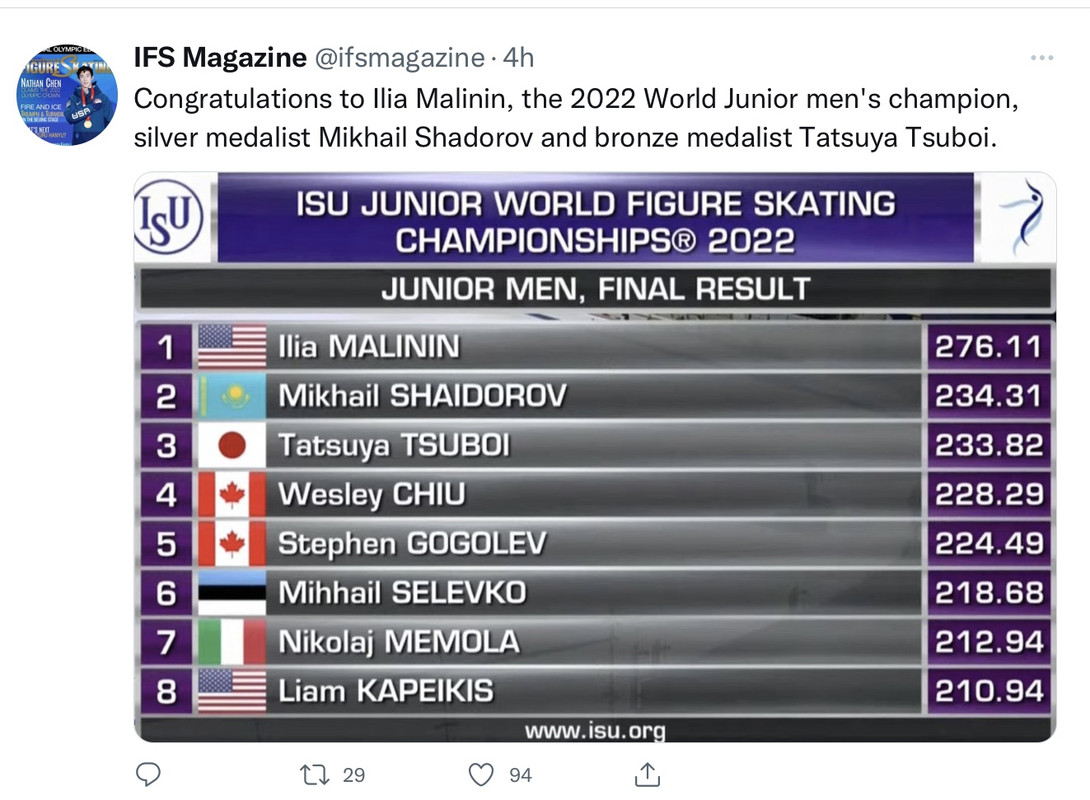Retweet this post using the retweet icon
This screenshot has width=1090, height=800.
tap(314, 774)
